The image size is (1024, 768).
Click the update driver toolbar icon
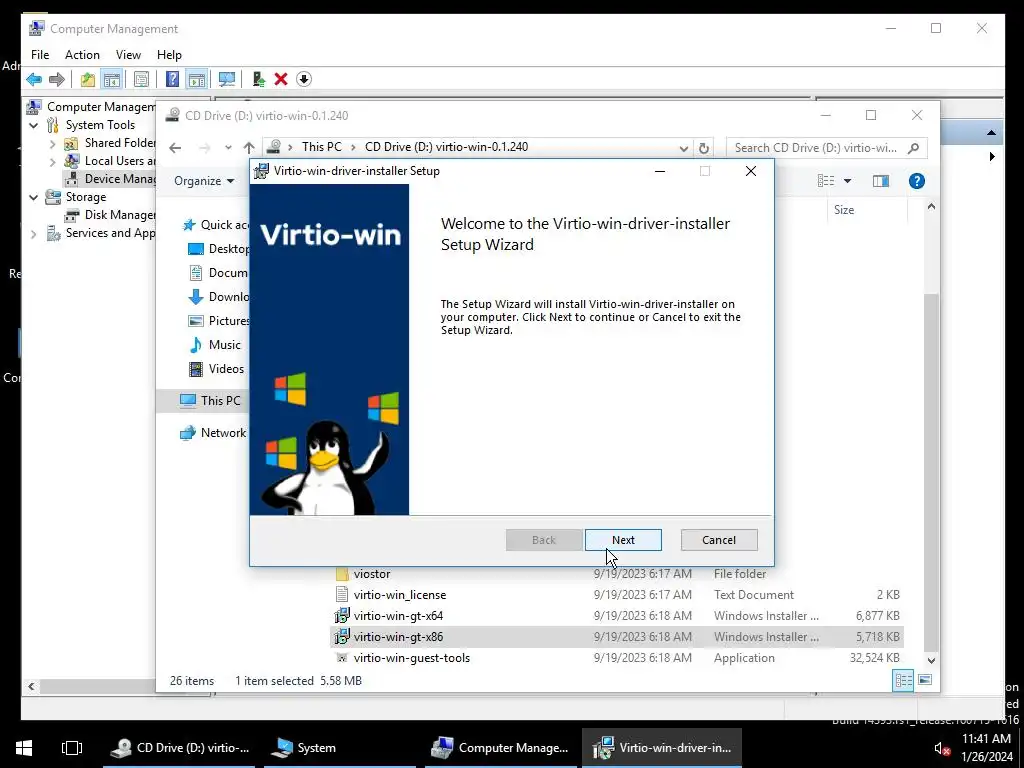259,80
